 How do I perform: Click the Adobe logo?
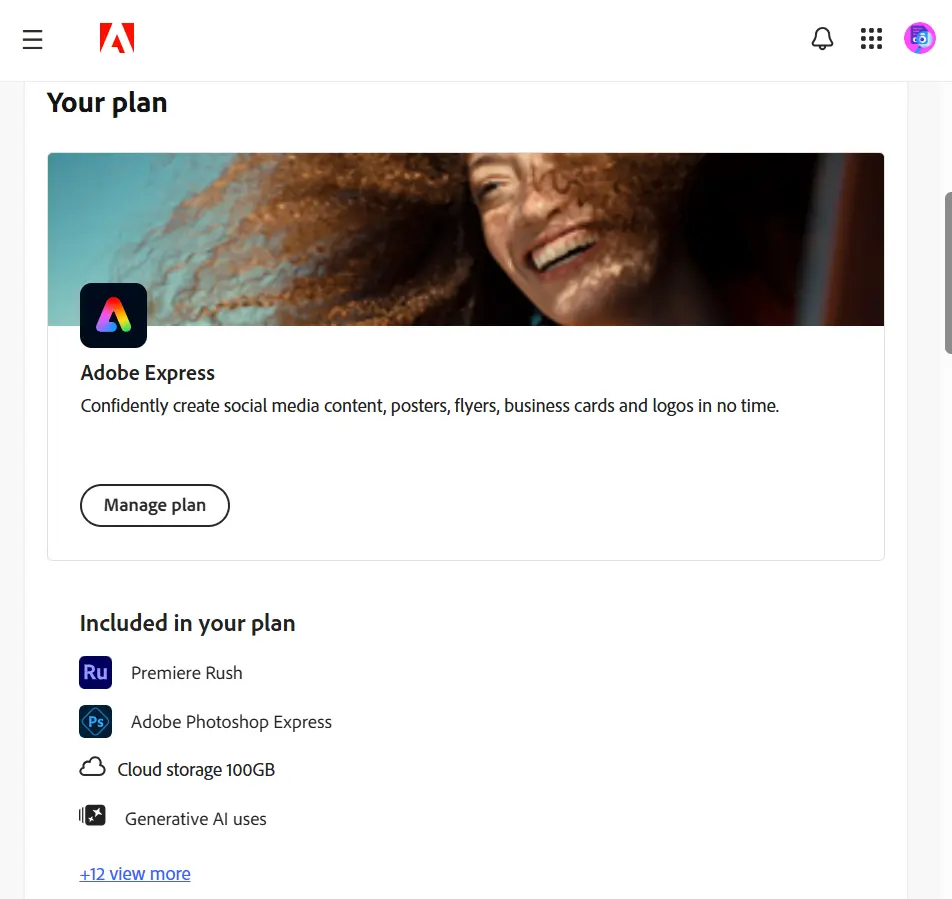pos(117,38)
